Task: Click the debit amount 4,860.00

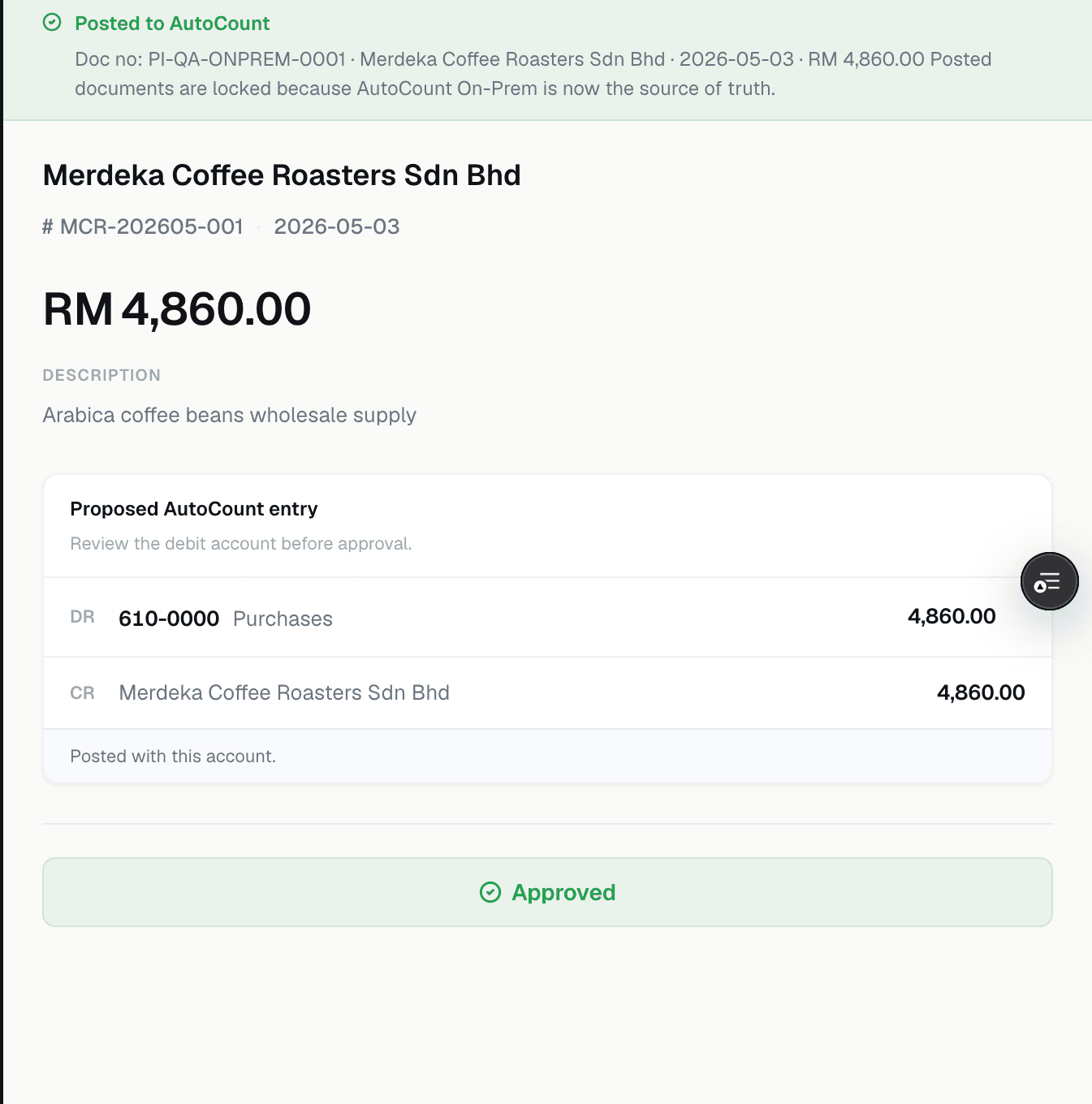Action: 952,616
